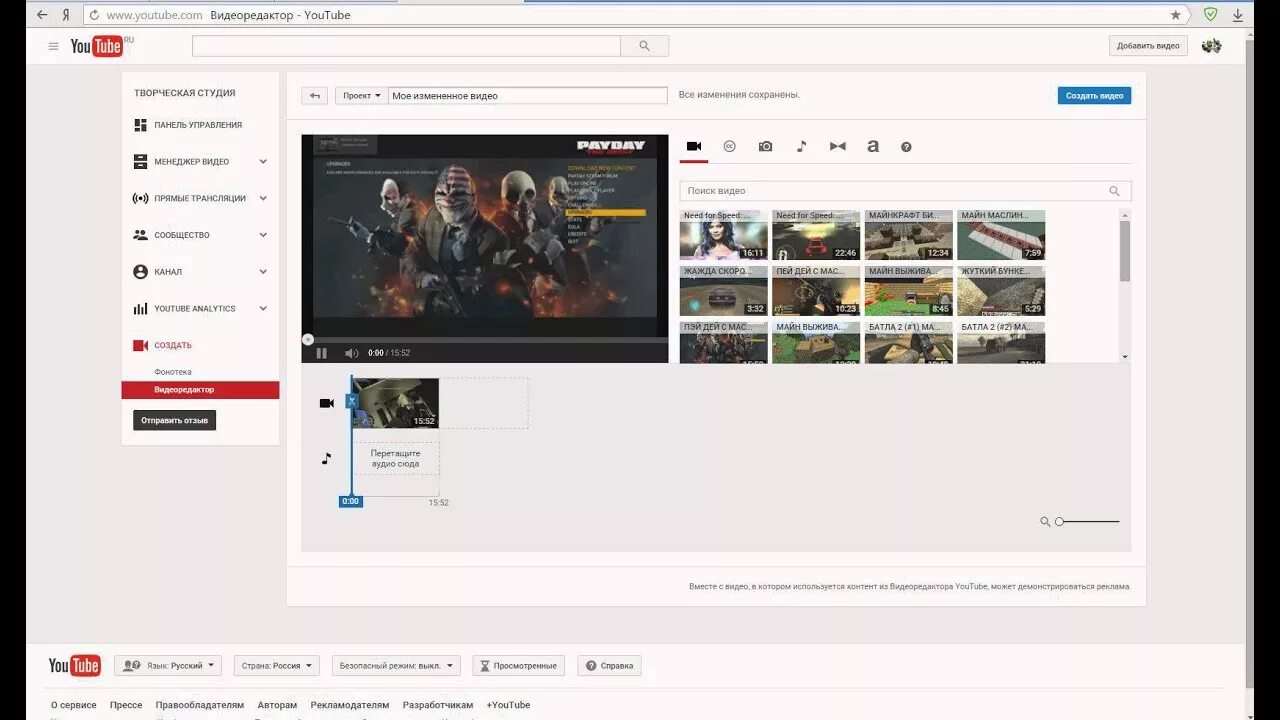Viewport: 1280px width, 720px height.
Task: Click the Отправить отзыв button
Action: pyautogui.click(x=174, y=421)
